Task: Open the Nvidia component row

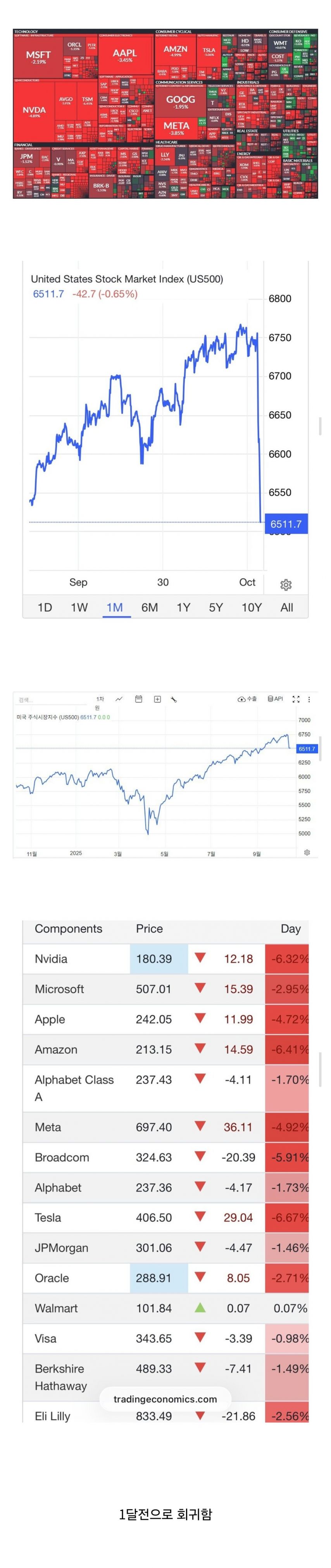Action: pos(51,959)
